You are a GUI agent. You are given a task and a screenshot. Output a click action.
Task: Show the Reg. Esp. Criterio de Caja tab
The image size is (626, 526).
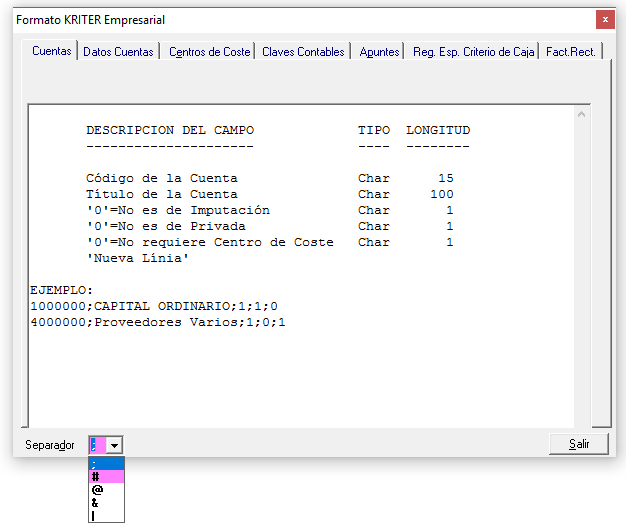point(473,52)
